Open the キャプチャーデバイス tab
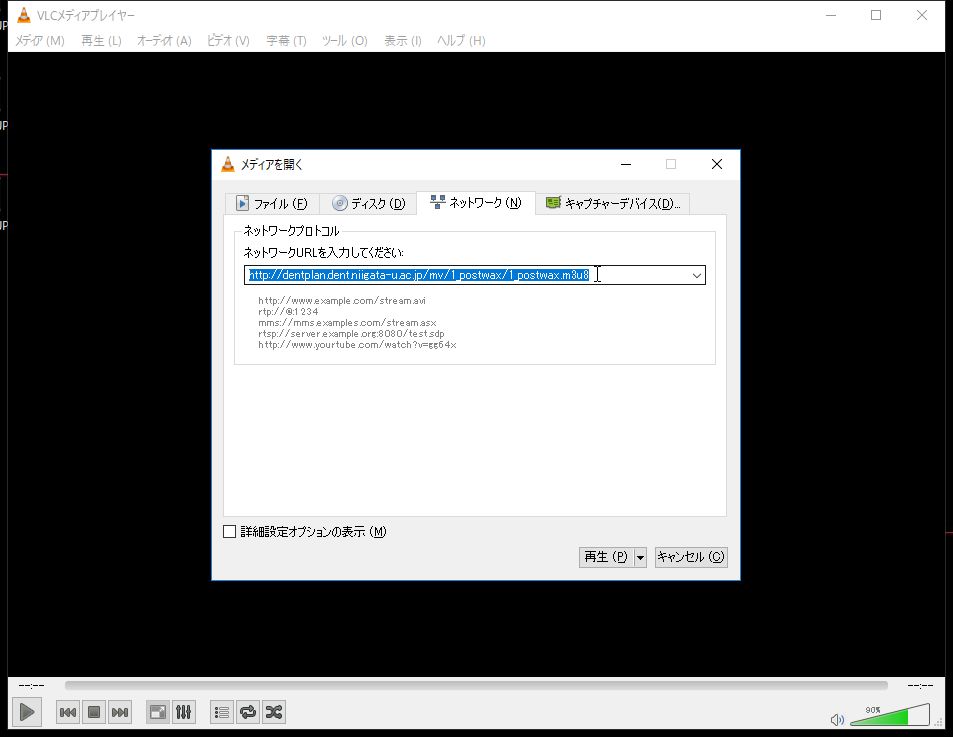Screen dimensions: 953x737 (613, 204)
